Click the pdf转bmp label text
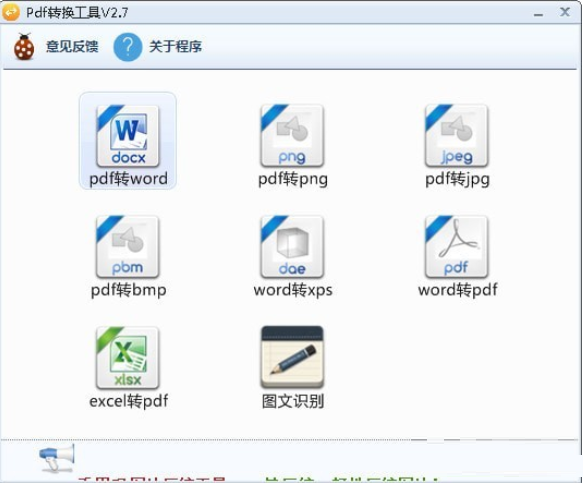 click(x=128, y=290)
